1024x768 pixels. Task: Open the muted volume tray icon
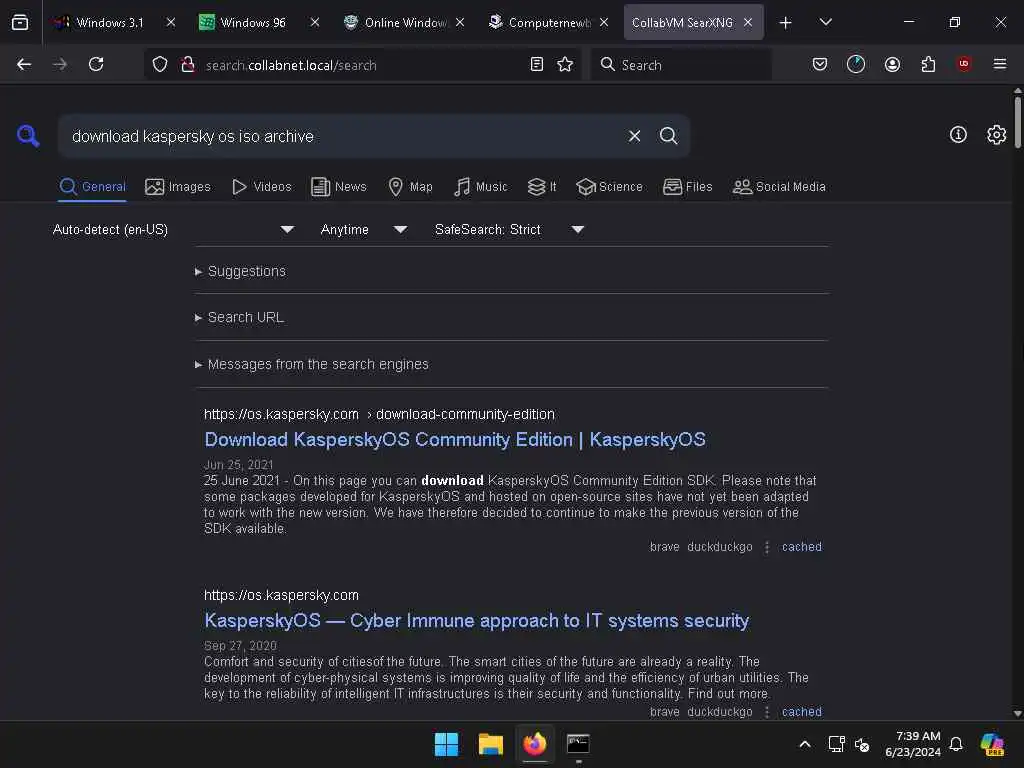pyautogui.click(x=861, y=744)
